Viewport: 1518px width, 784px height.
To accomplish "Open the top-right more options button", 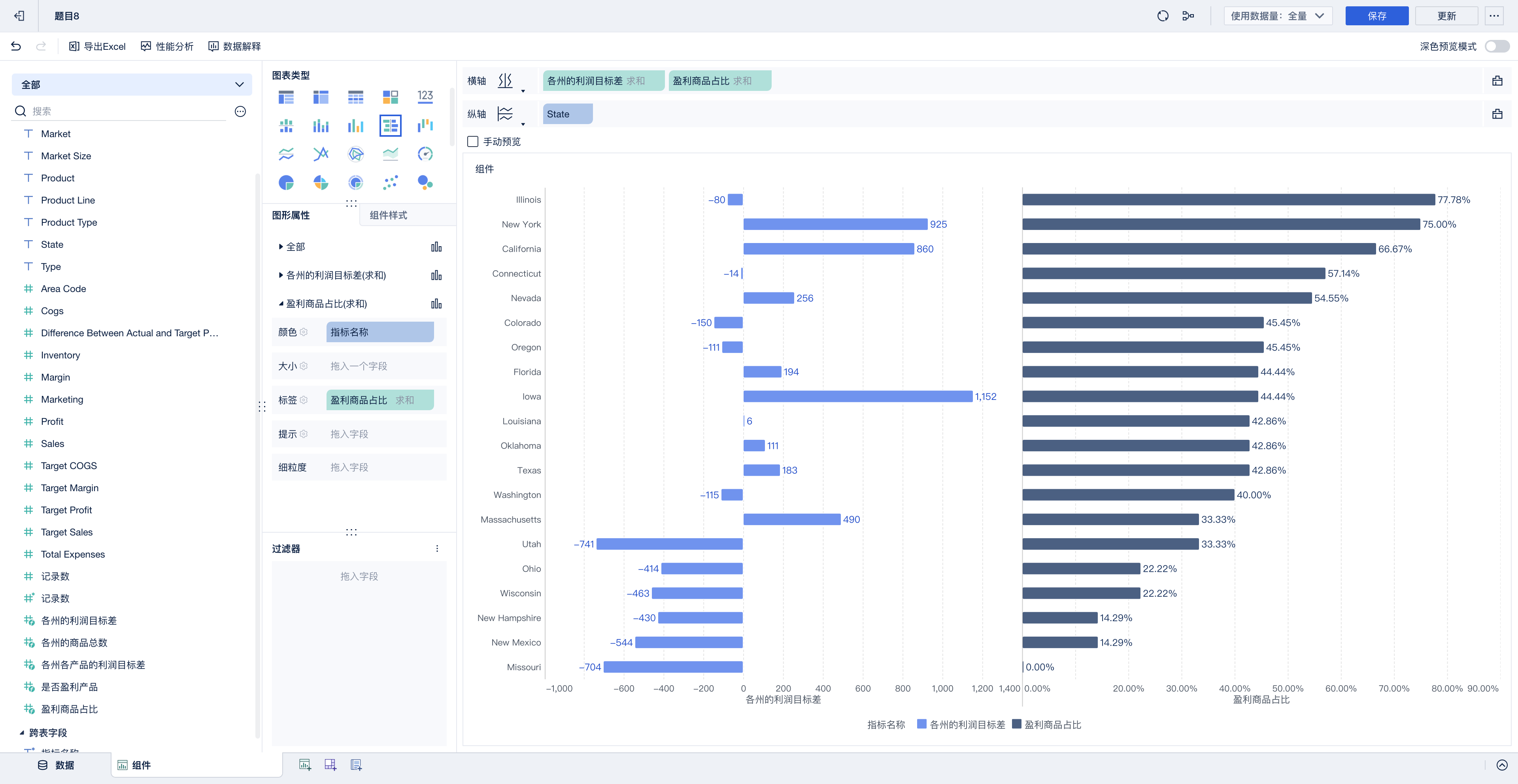I will click(x=1494, y=16).
